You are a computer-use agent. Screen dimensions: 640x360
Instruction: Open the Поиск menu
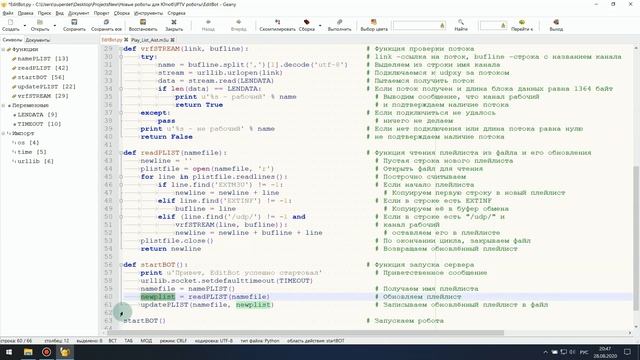44,13
